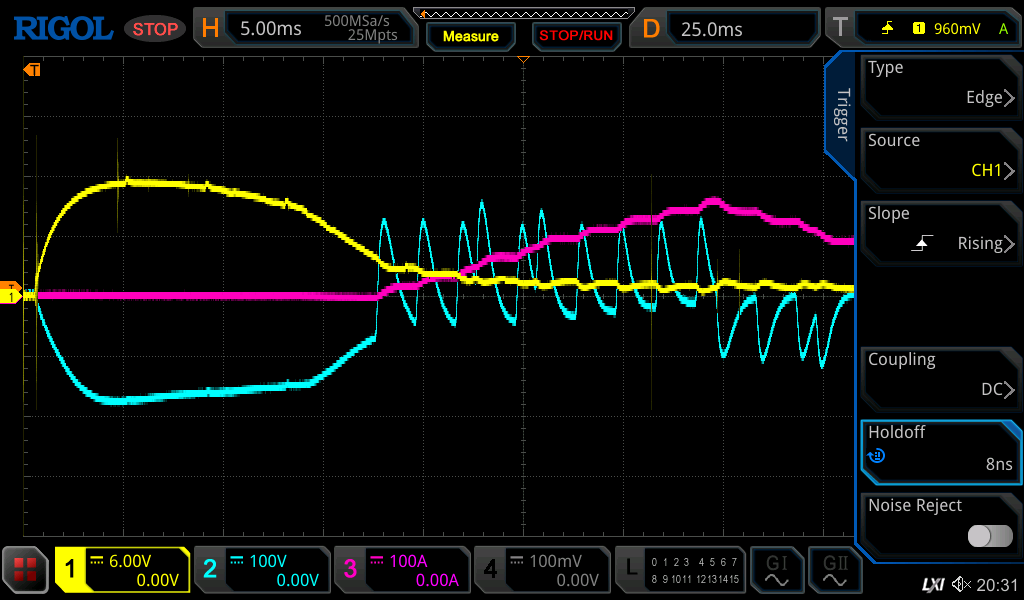Open the red function navigation grid icon
1024x600 pixels.
pyautogui.click(x=25, y=570)
